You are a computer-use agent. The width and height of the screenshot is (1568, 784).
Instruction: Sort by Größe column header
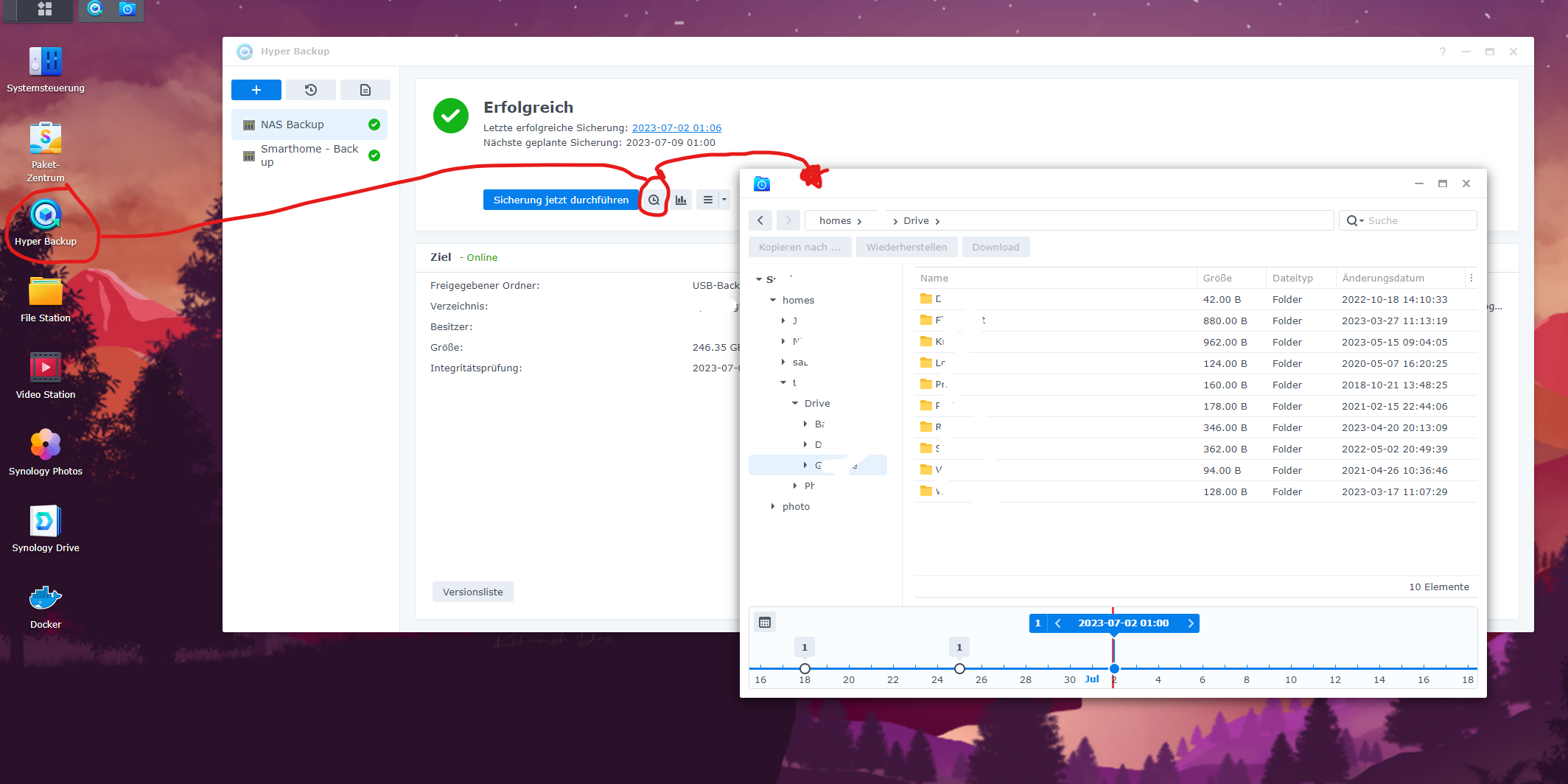[1231, 278]
